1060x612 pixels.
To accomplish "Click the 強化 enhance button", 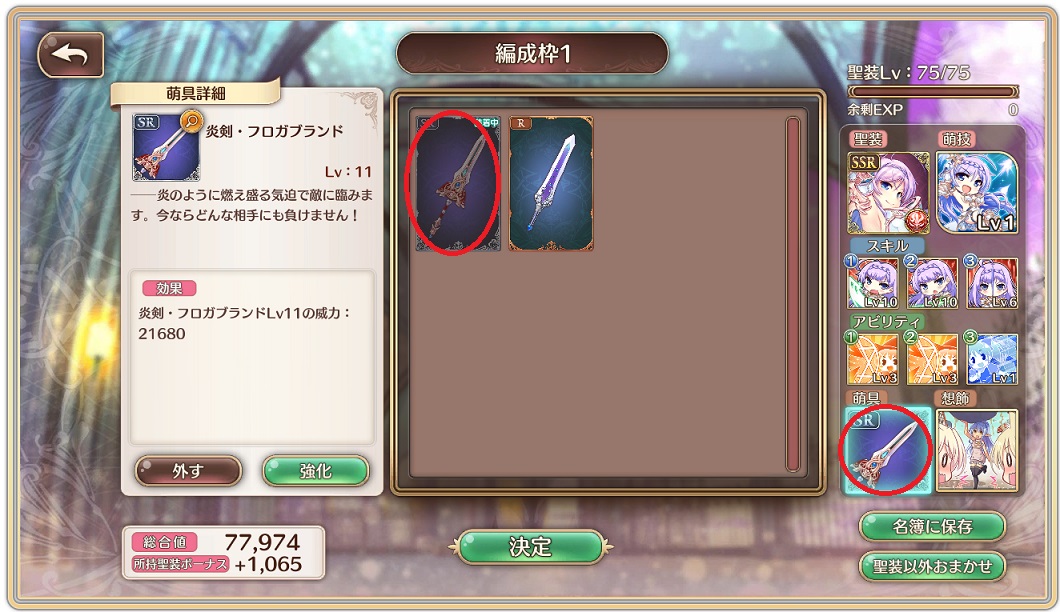I will point(316,471).
